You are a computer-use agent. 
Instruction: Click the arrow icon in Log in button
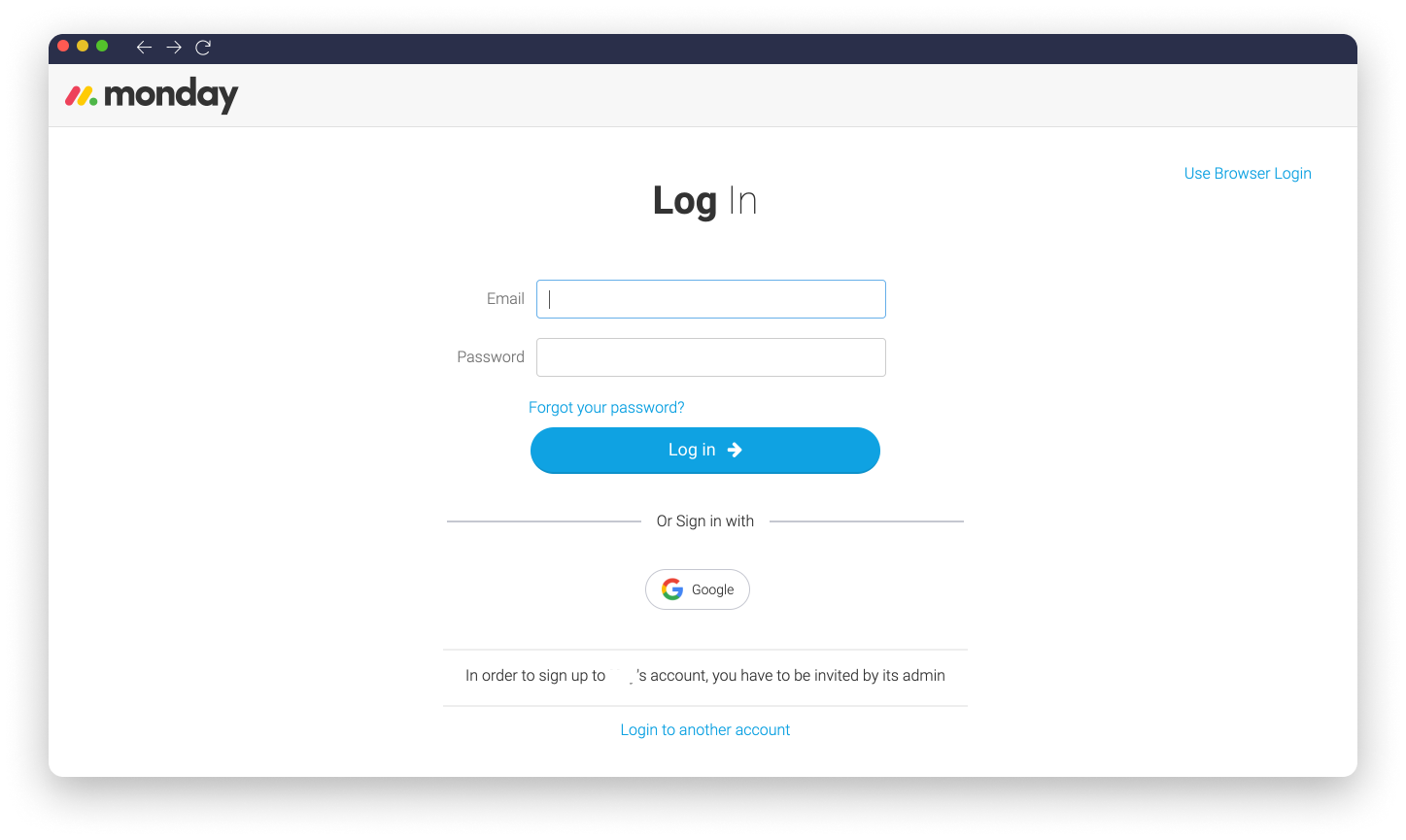point(735,450)
